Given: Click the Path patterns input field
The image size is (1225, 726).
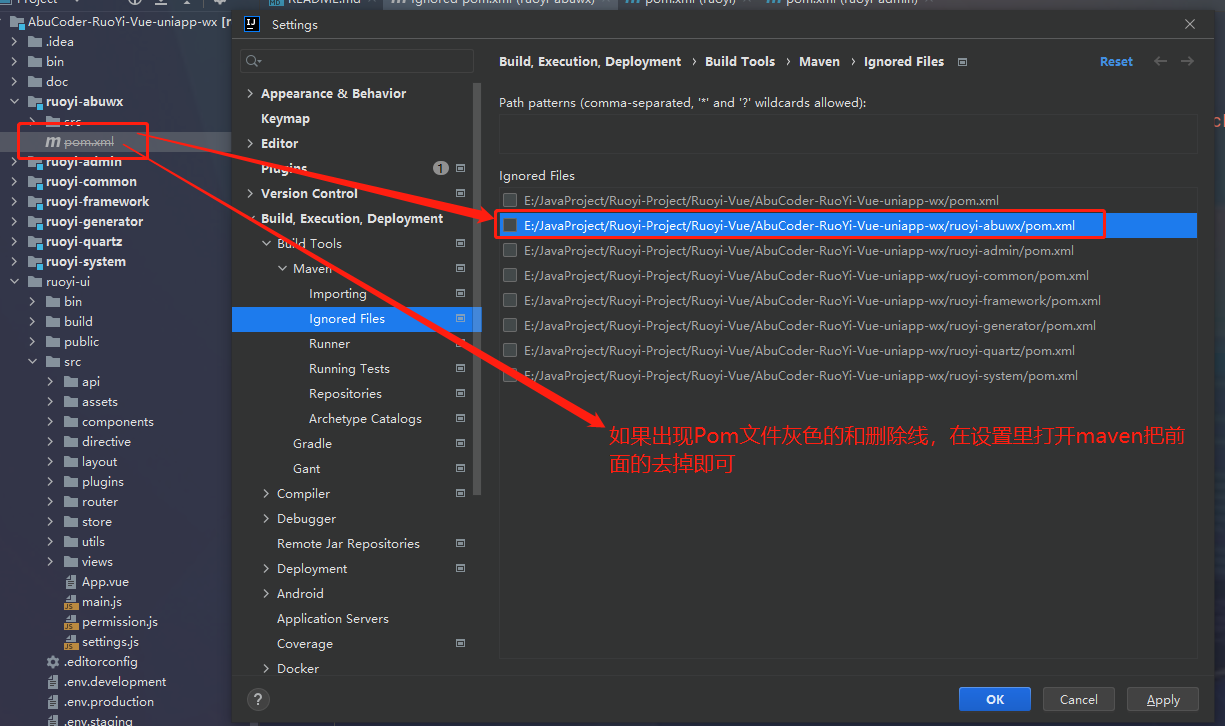Looking at the screenshot, I should (x=848, y=133).
